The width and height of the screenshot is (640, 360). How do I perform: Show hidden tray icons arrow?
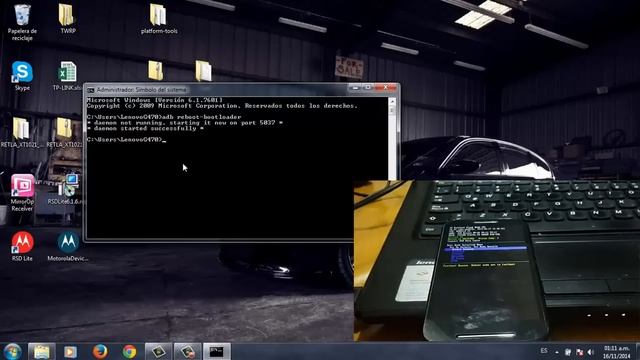[x=557, y=352]
